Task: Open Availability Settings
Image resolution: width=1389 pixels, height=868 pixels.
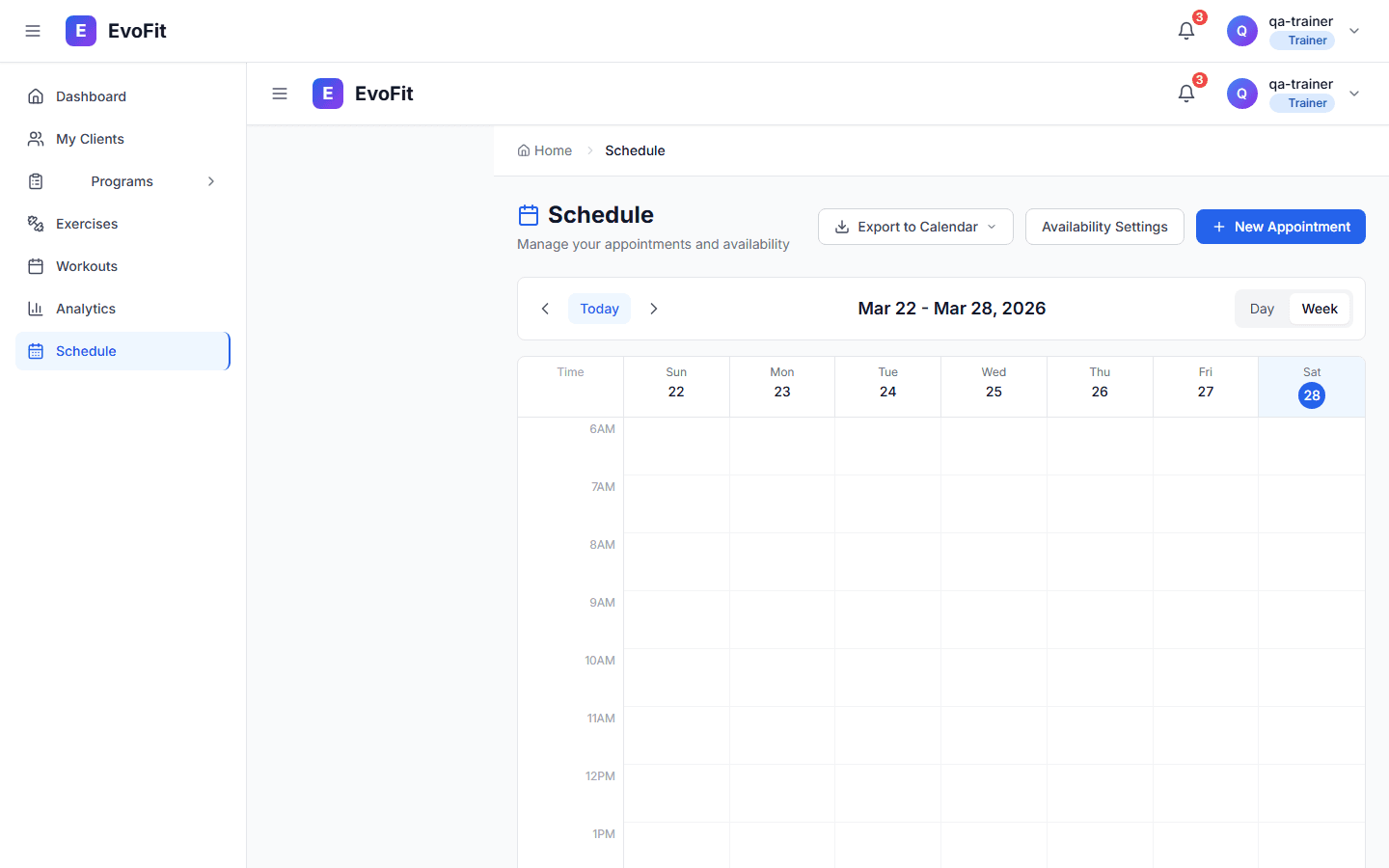Action: [x=1104, y=226]
